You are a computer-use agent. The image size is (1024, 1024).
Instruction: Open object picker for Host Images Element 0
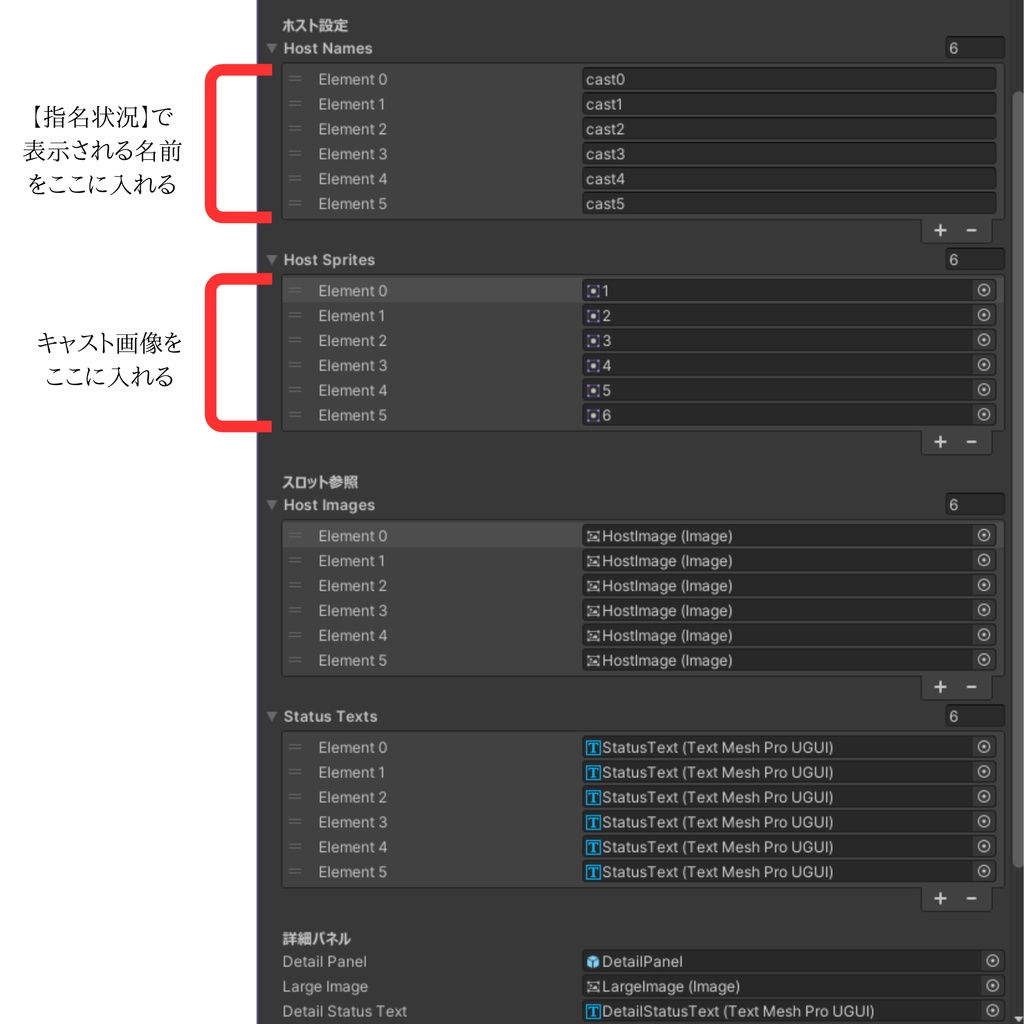[x=984, y=535]
